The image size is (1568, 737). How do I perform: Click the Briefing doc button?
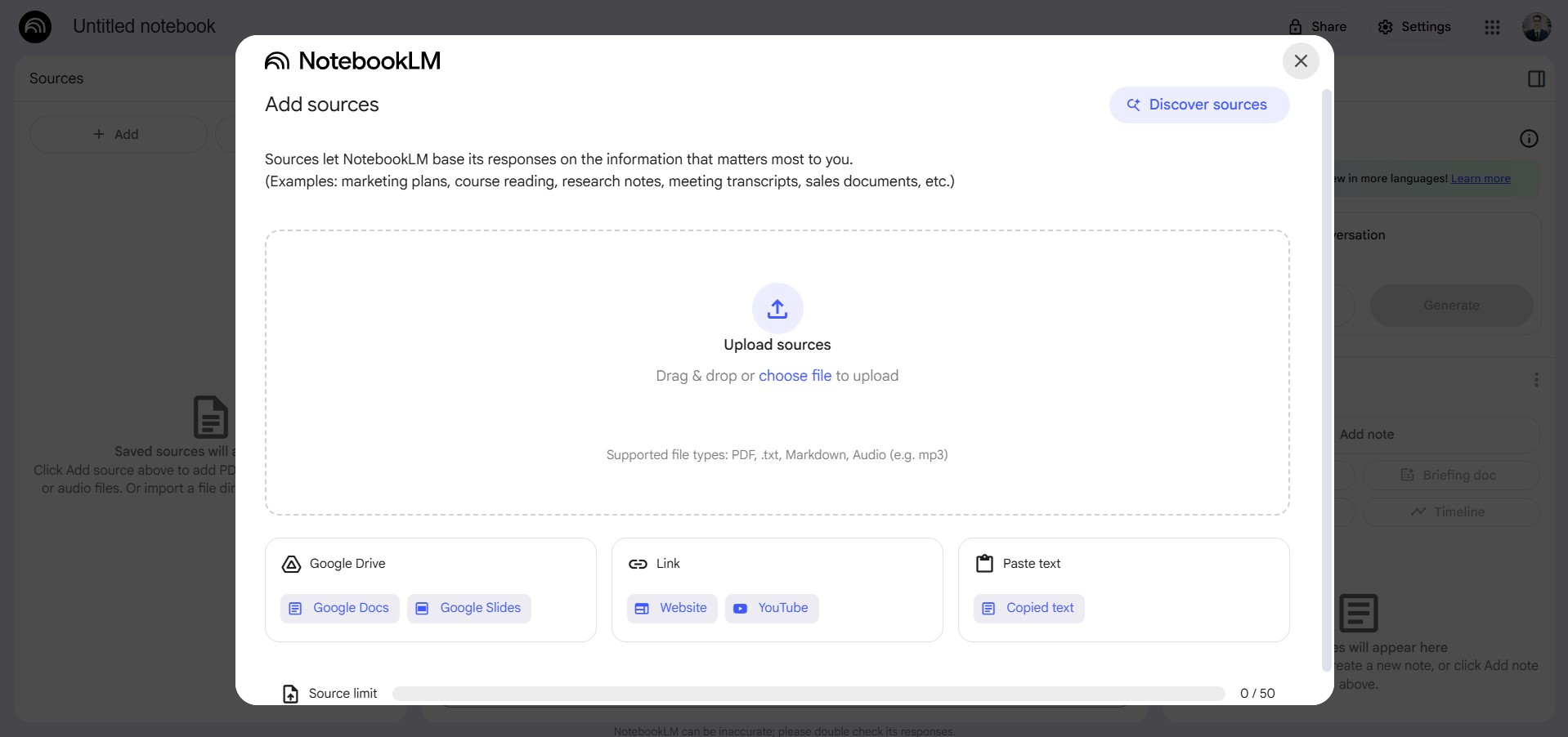pos(1451,476)
